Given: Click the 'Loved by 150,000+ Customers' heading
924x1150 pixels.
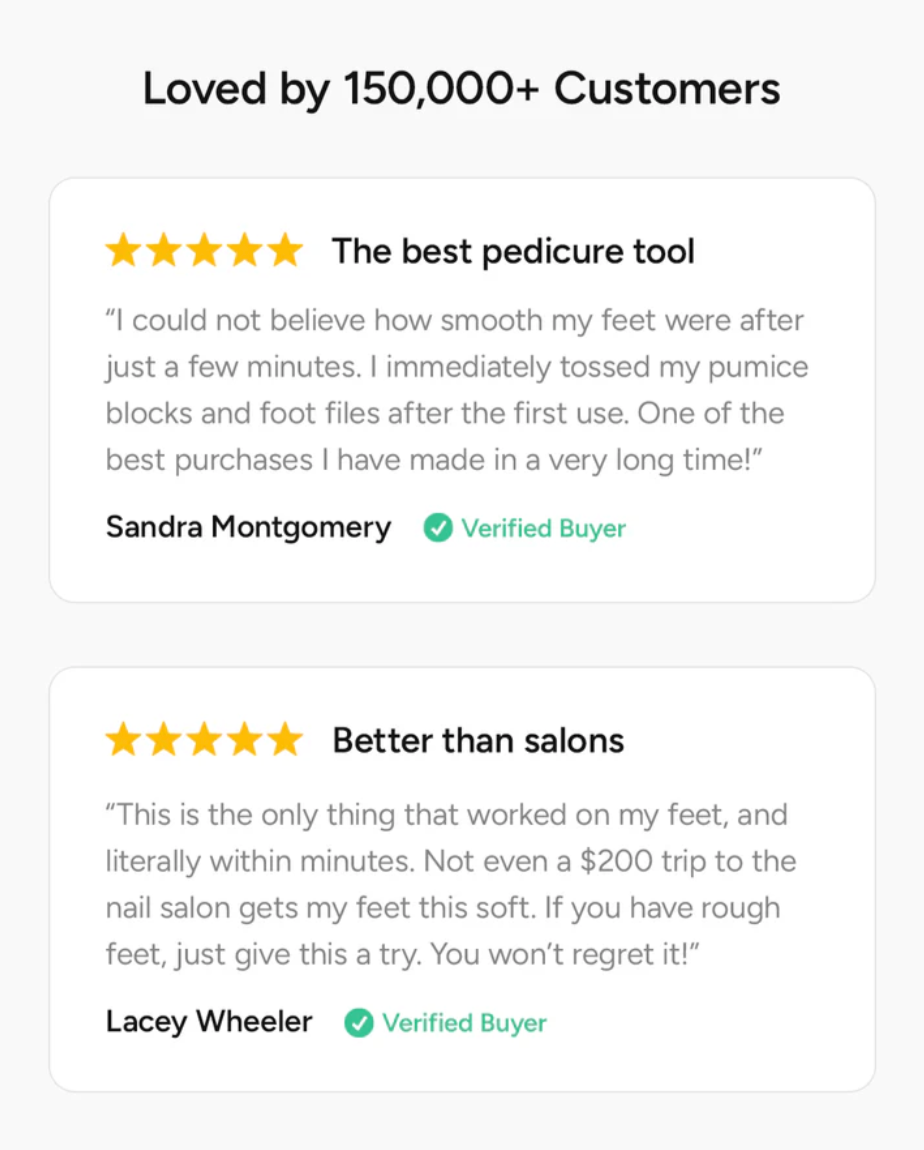Looking at the screenshot, I should [461, 89].
